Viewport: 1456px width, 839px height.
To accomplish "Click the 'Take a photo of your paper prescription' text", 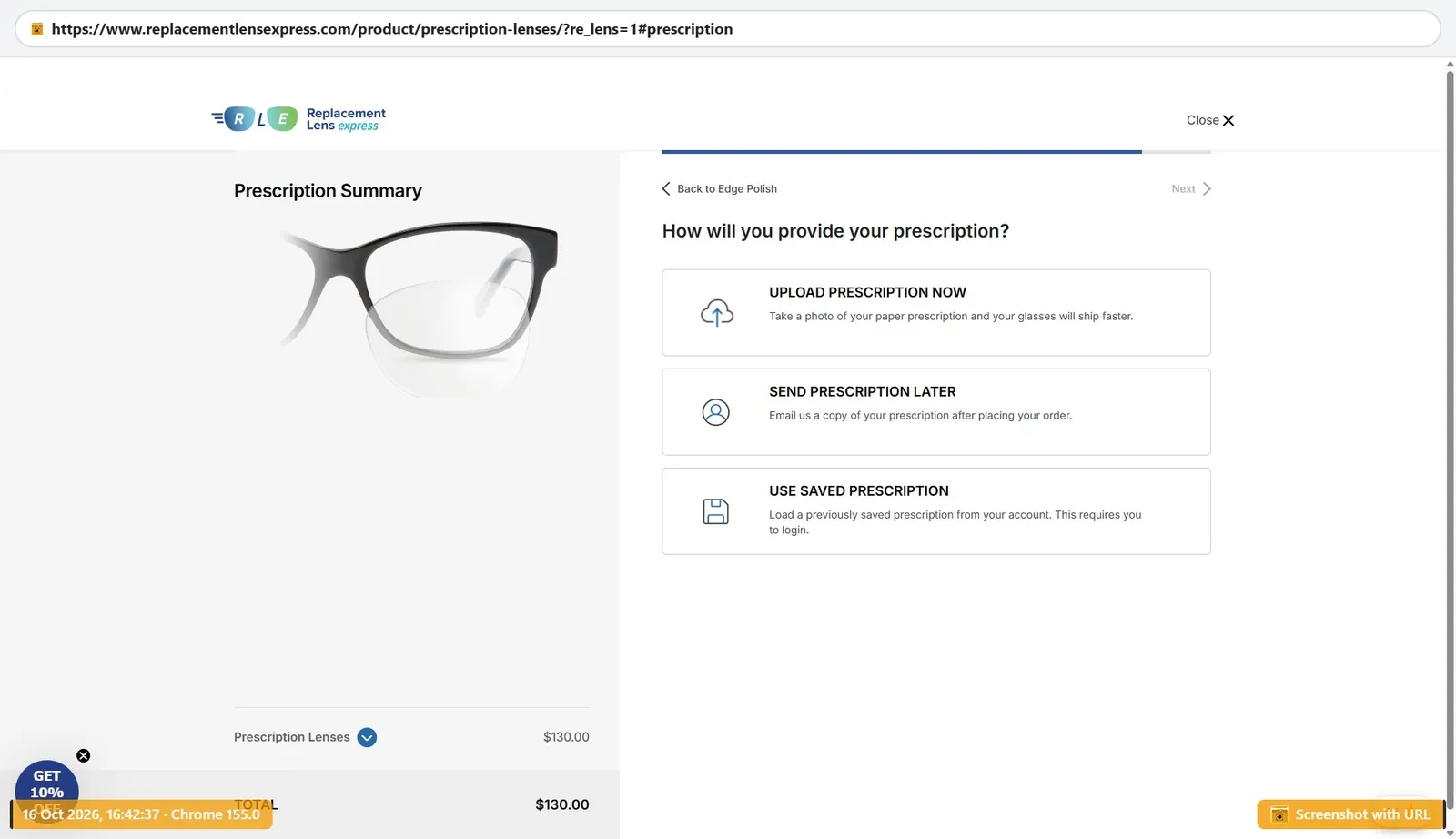I will [x=951, y=317].
